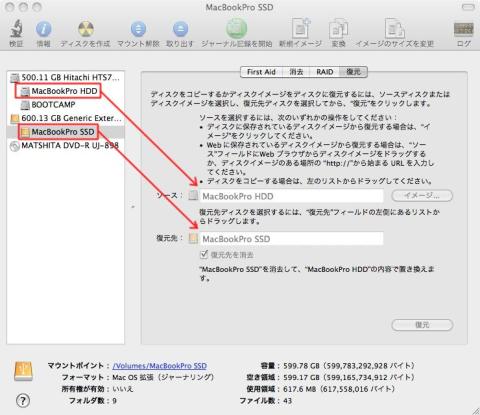This screenshot has height=415, width=480.
Task: Select the 500.11 GB Hitachi disk
Action: tap(66, 77)
